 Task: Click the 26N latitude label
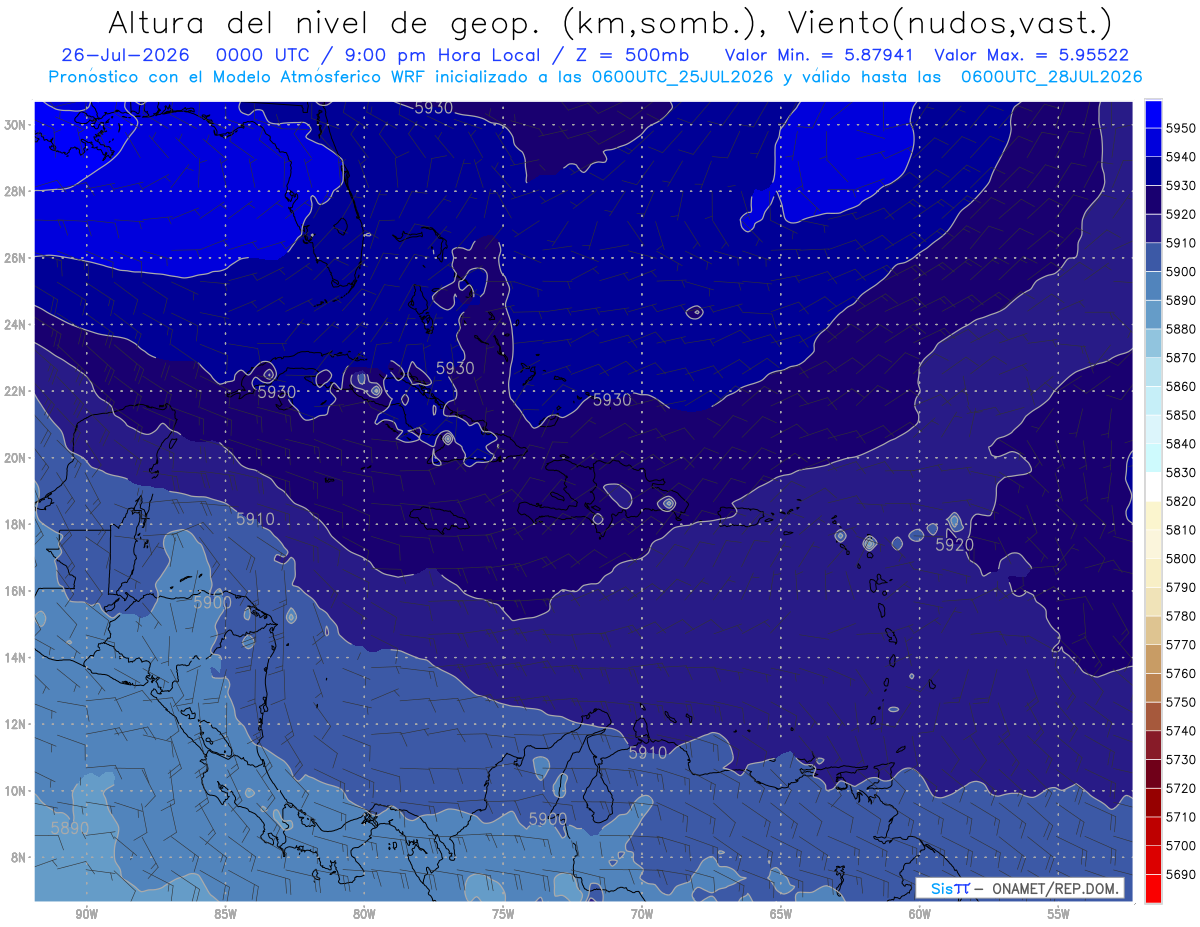(x=17, y=258)
